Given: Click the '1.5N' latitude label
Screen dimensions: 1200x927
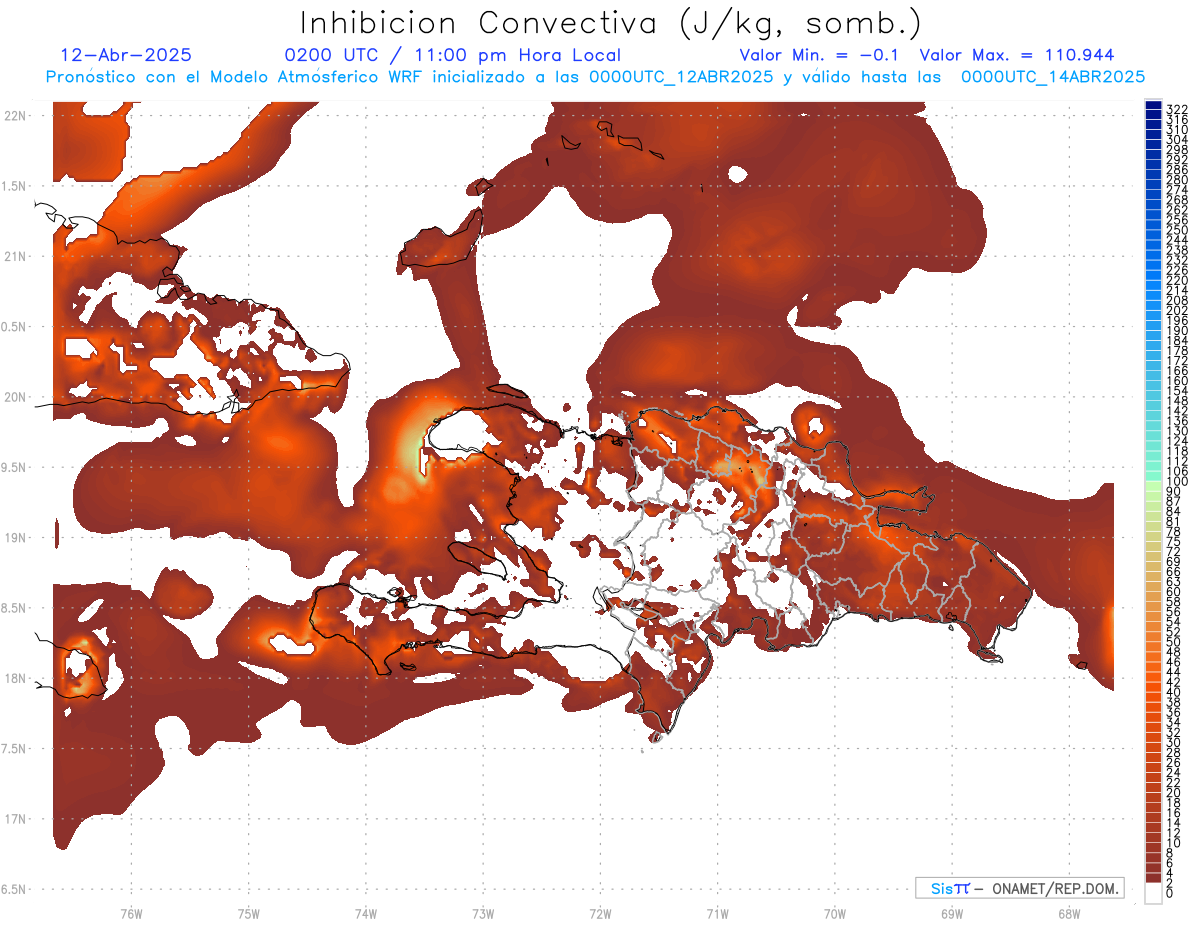Looking at the screenshot, I should click(x=14, y=186).
